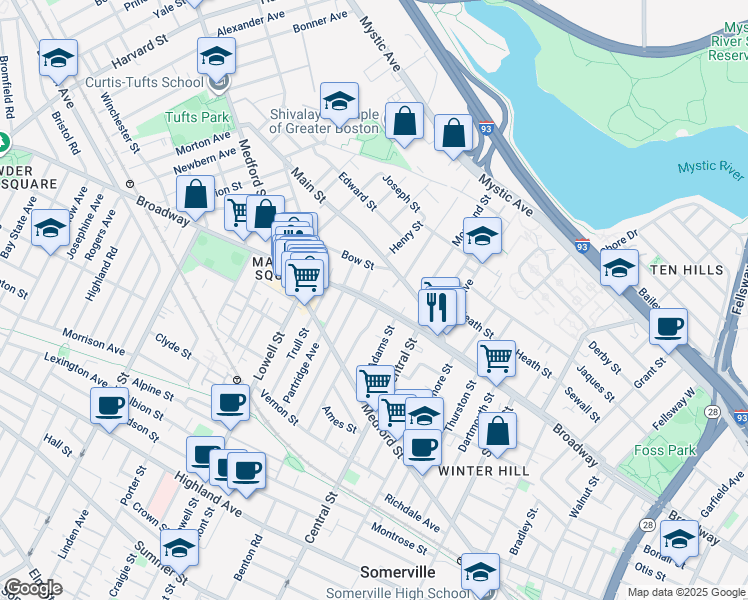The width and height of the screenshot is (748, 600).
Task: Select the school marker near Somerville High School
Action: [480, 574]
